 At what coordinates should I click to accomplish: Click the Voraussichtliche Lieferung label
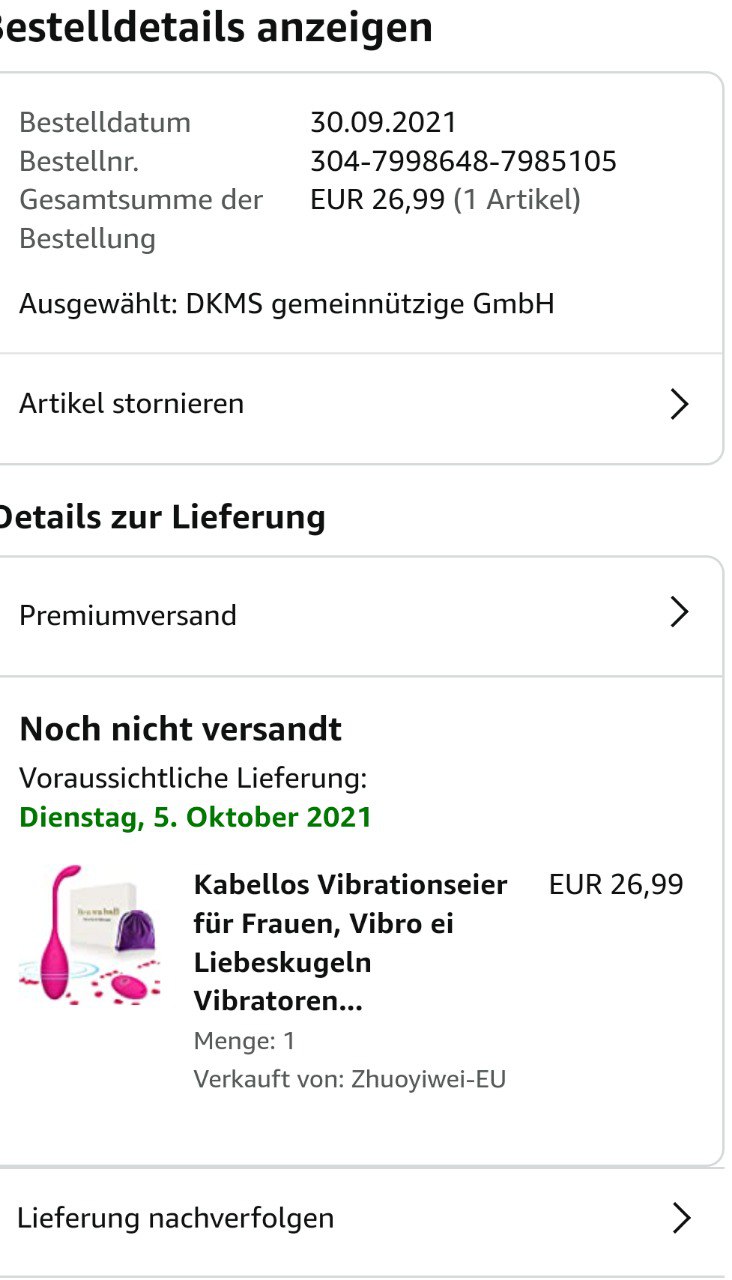click(x=193, y=778)
